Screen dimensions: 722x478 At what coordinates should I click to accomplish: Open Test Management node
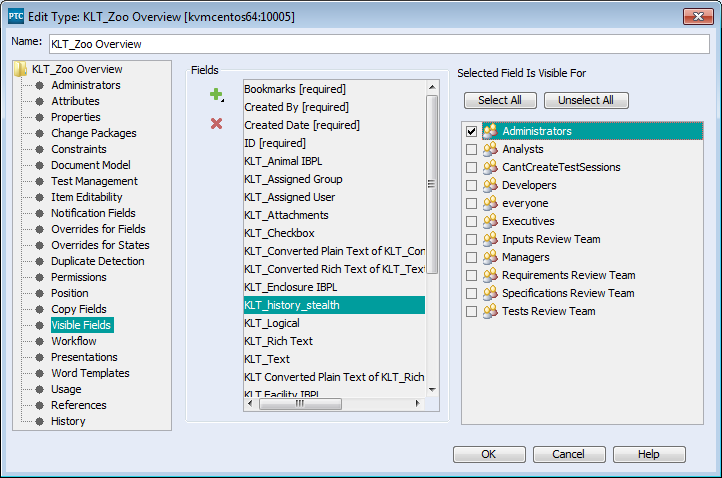94,181
